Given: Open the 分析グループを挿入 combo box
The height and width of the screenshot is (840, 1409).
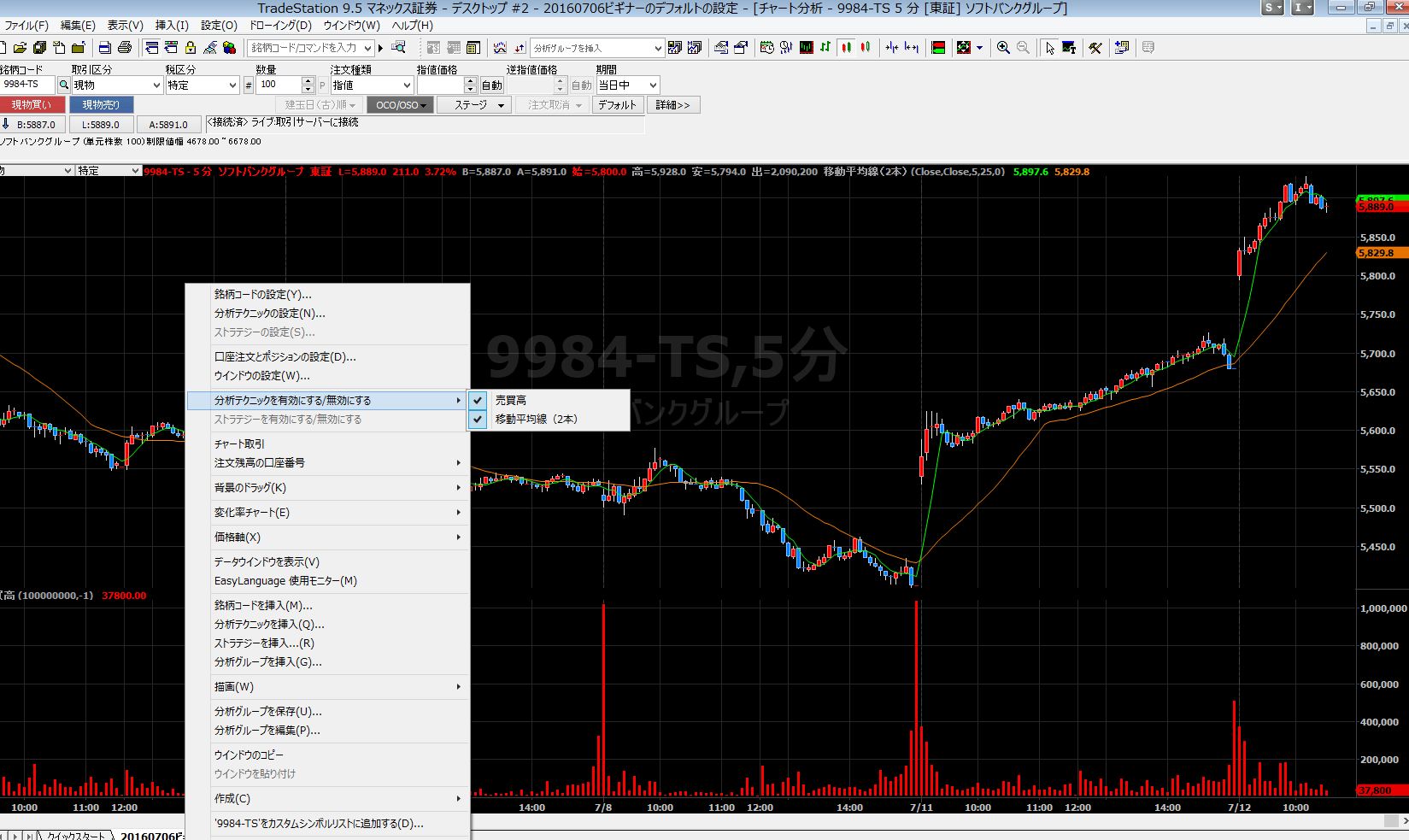Looking at the screenshot, I should tap(597, 48).
